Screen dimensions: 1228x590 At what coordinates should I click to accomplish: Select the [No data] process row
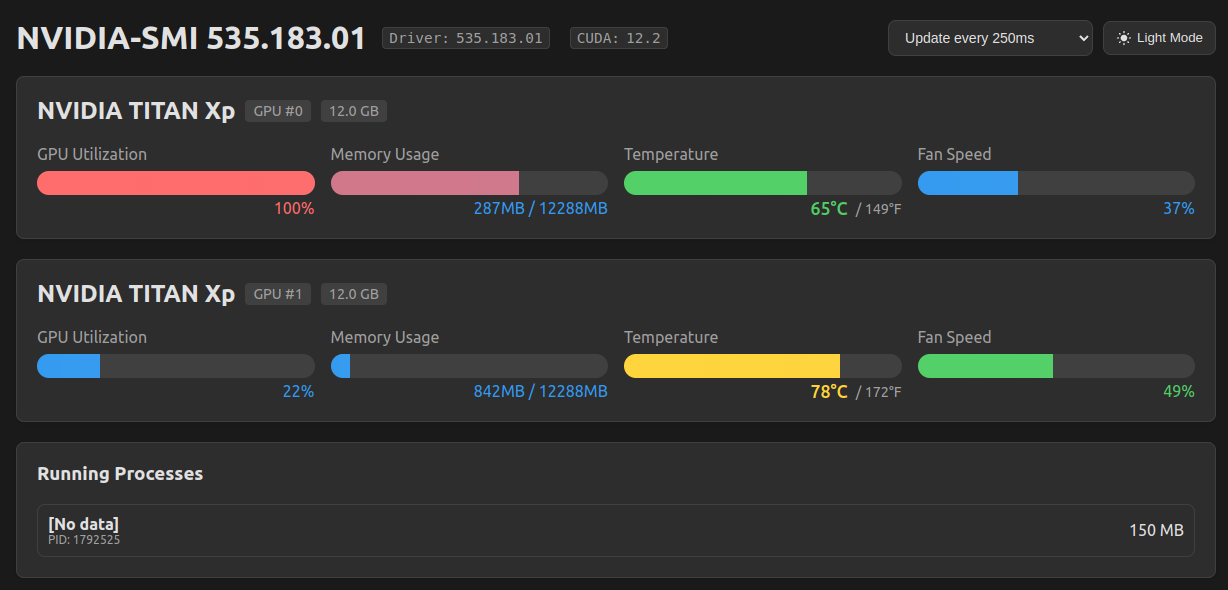pyautogui.click(x=616, y=530)
